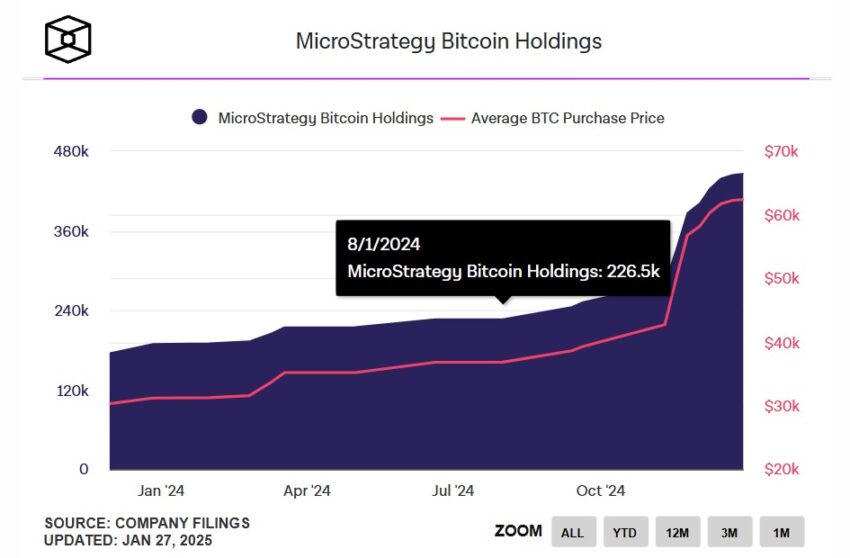Switch zoom to 12M
This screenshot has height=558, width=850.
[678, 532]
